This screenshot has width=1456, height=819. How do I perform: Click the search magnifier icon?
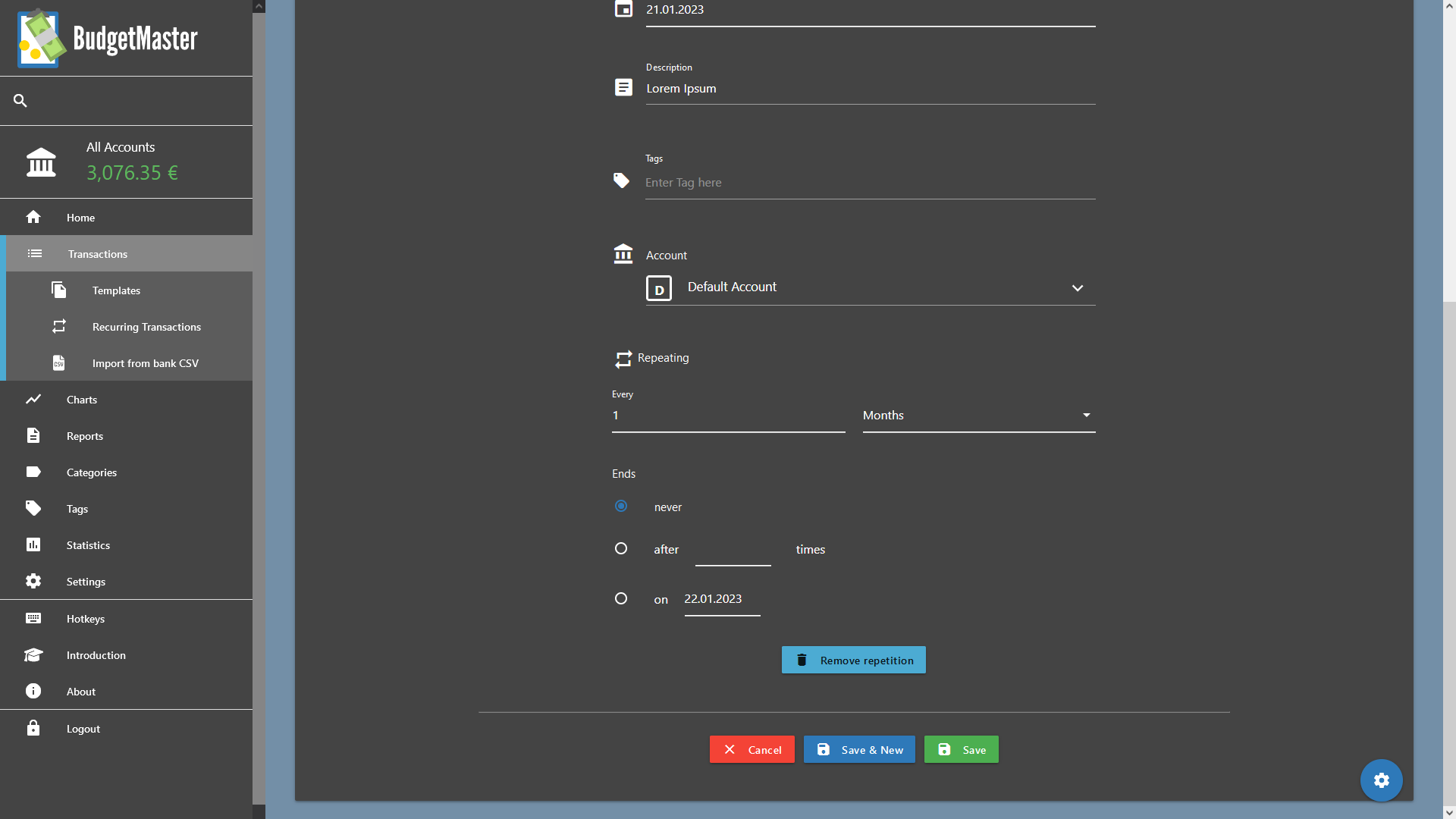[20, 100]
